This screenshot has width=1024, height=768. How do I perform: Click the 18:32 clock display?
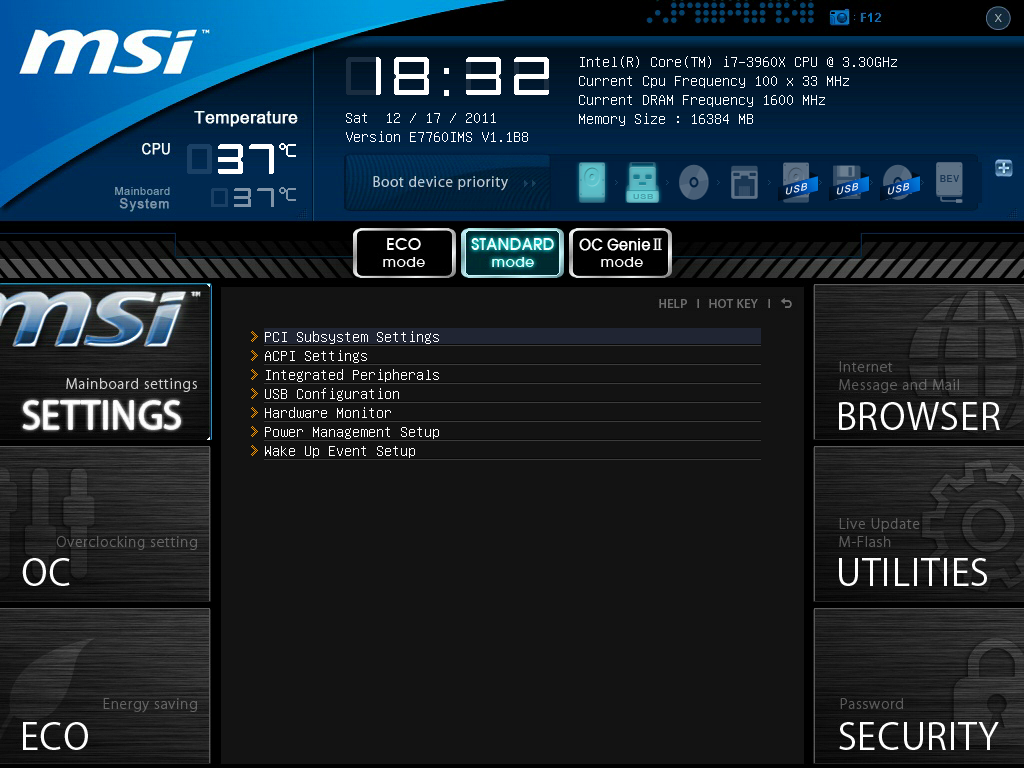point(449,76)
